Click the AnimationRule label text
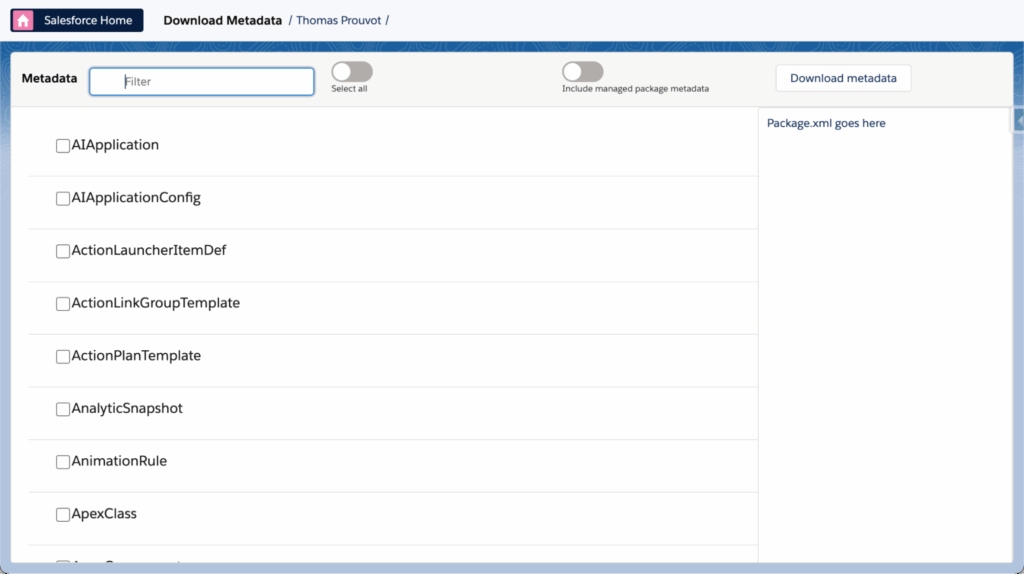Screen dimensions: 1024x574 click(x=119, y=461)
